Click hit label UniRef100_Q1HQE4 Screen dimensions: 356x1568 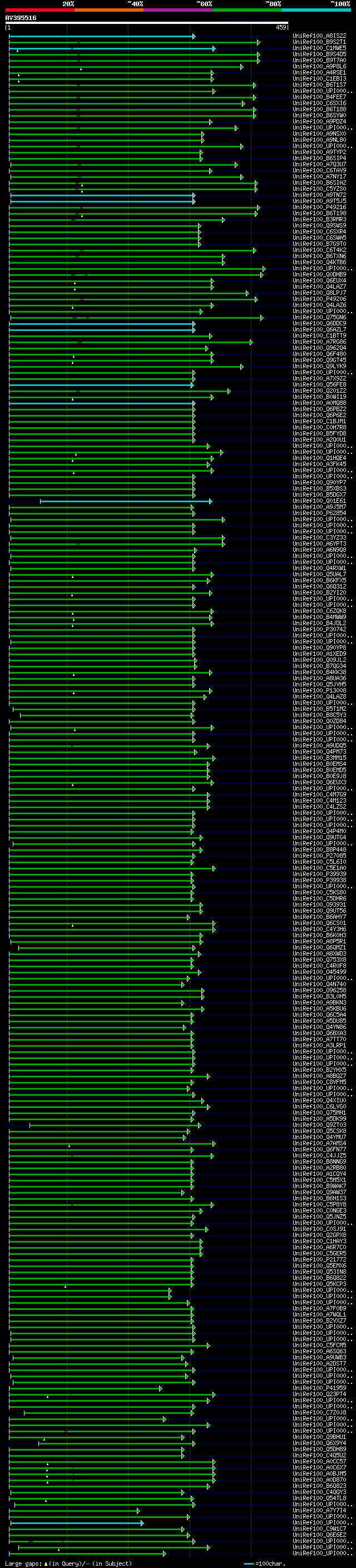[319, 459]
